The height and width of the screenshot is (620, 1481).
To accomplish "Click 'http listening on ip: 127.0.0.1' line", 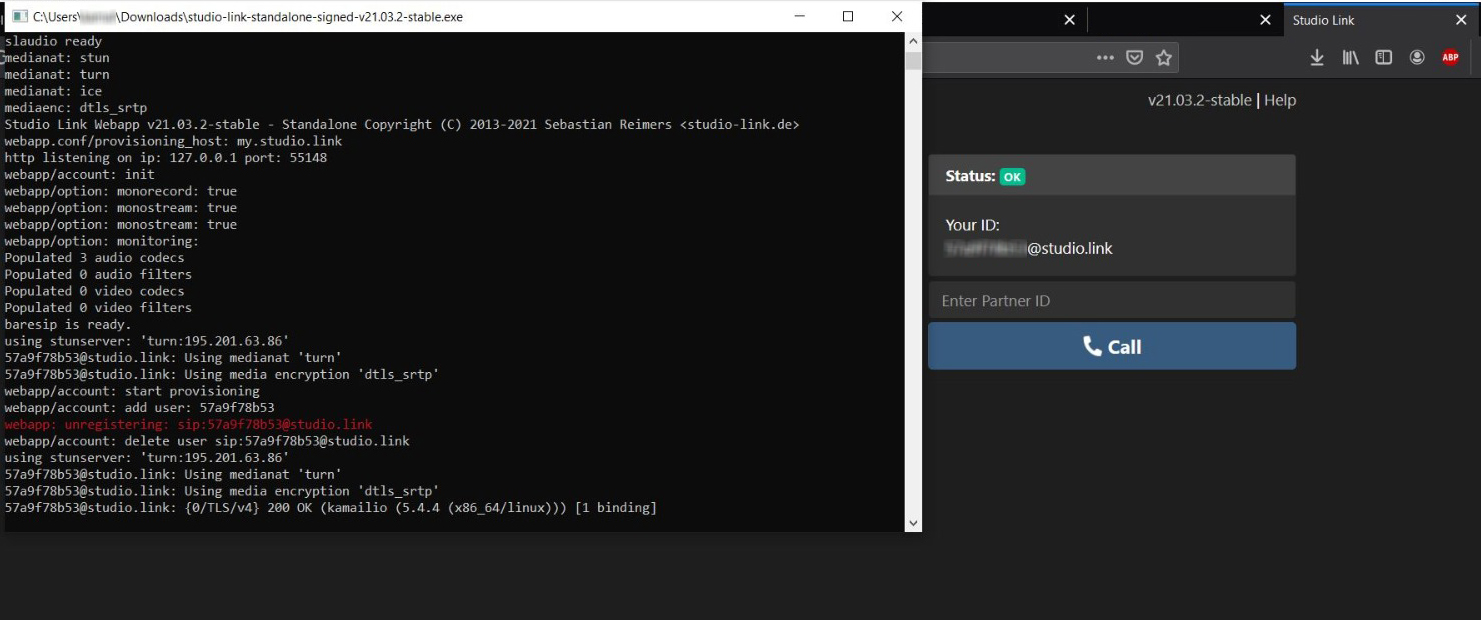I will [166, 158].
